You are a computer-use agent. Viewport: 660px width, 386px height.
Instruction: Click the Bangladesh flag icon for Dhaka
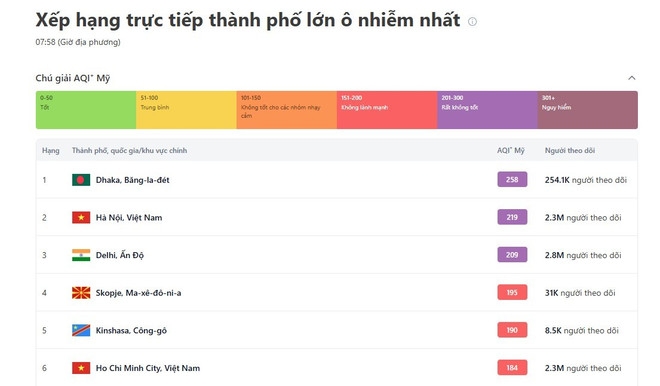(x=81, y=180)
